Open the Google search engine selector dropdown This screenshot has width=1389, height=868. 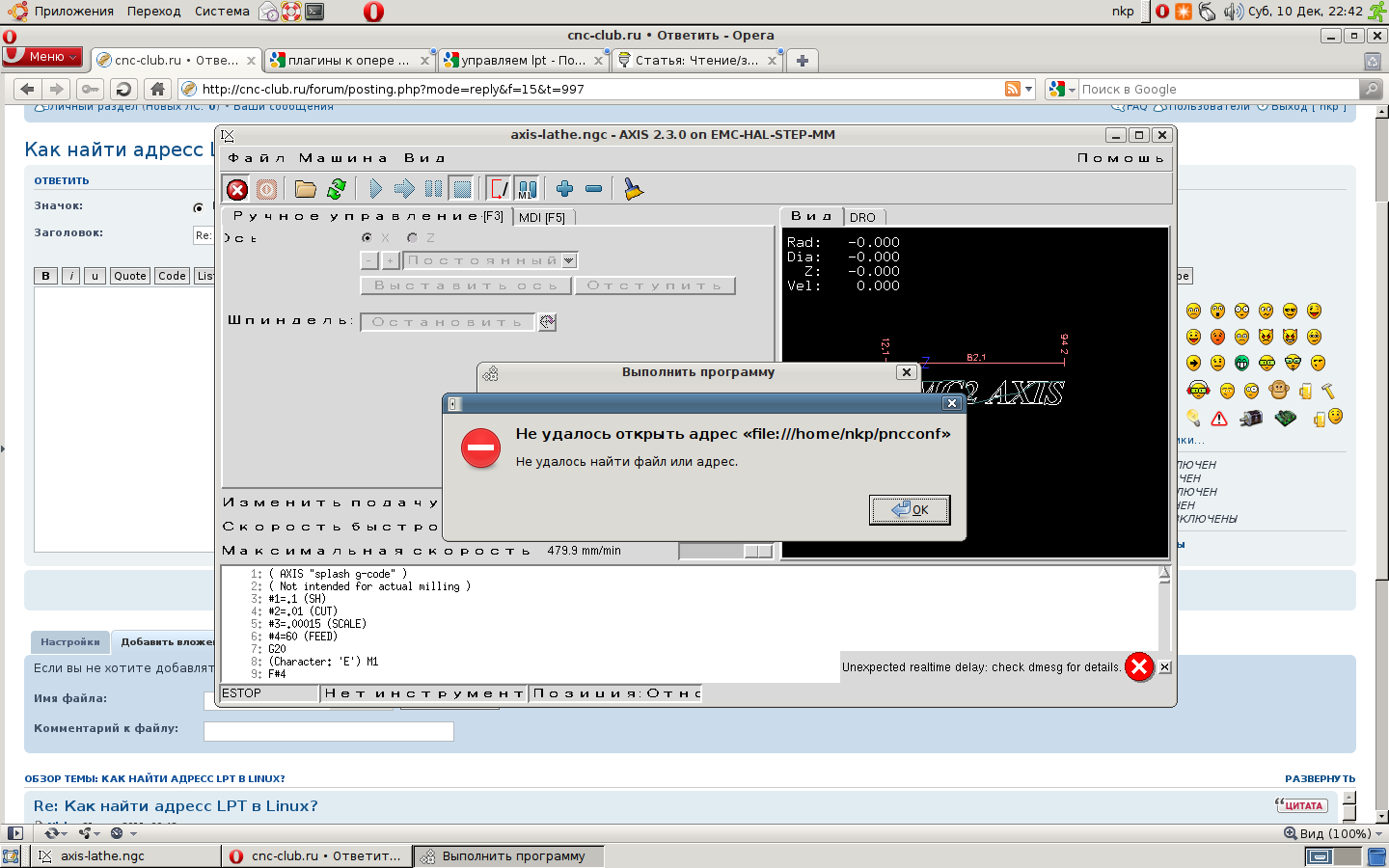1062,89
